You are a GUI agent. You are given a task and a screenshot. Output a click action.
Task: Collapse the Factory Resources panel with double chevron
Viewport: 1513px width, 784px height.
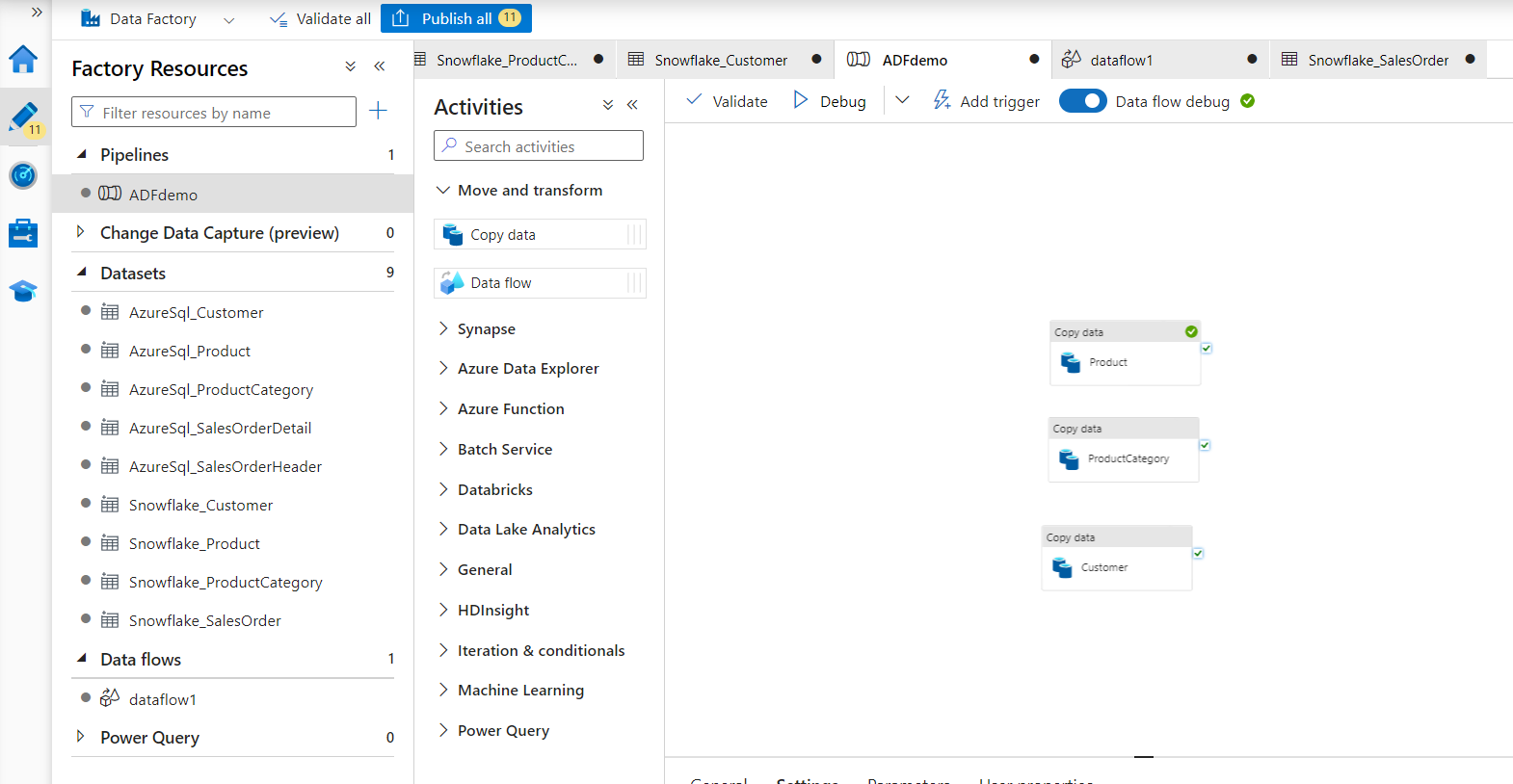click(x=380, y=66)
